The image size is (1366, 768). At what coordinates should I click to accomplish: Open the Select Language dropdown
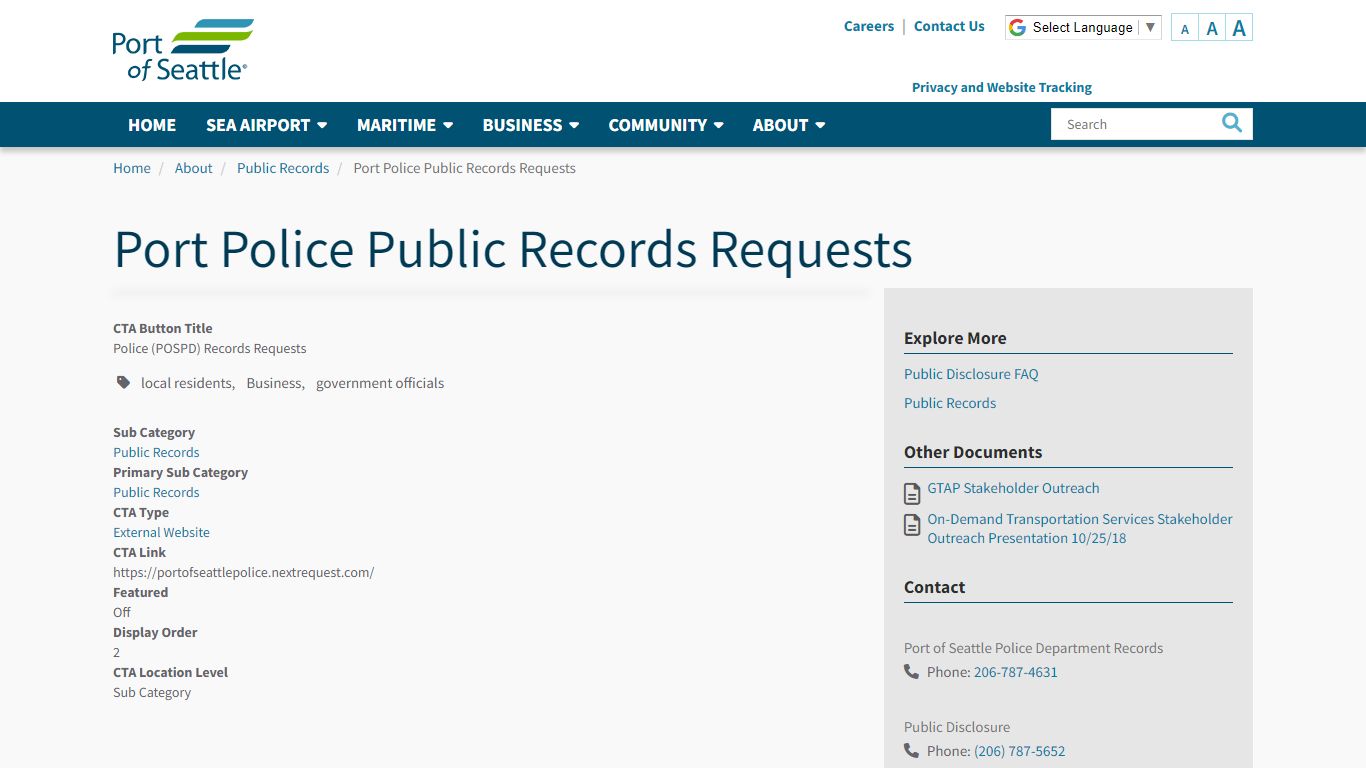(1083, 27)
